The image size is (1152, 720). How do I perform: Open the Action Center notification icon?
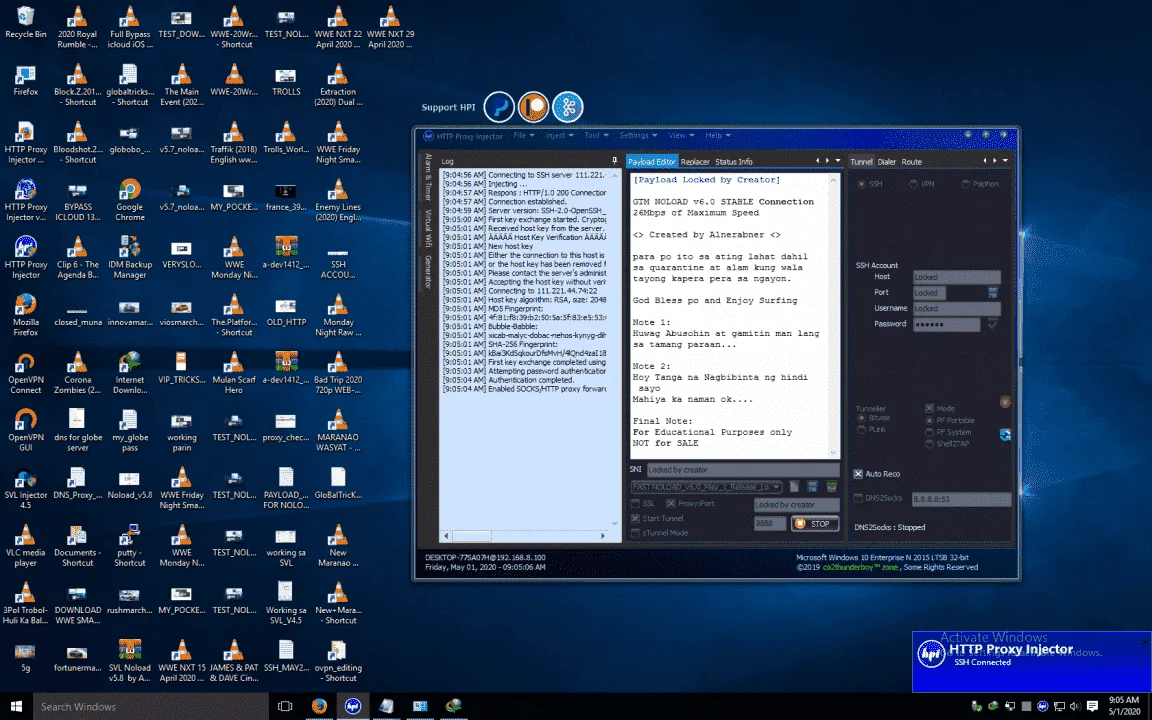(x=1092, y=706)
